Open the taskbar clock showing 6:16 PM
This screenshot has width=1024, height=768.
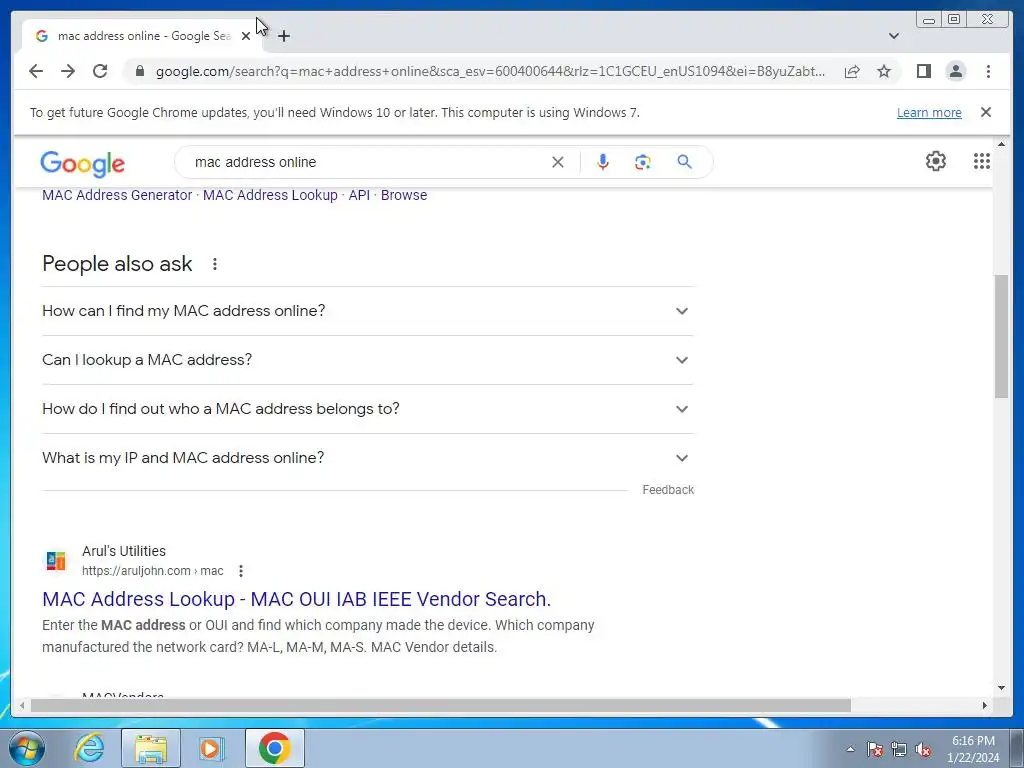[973, 749]
